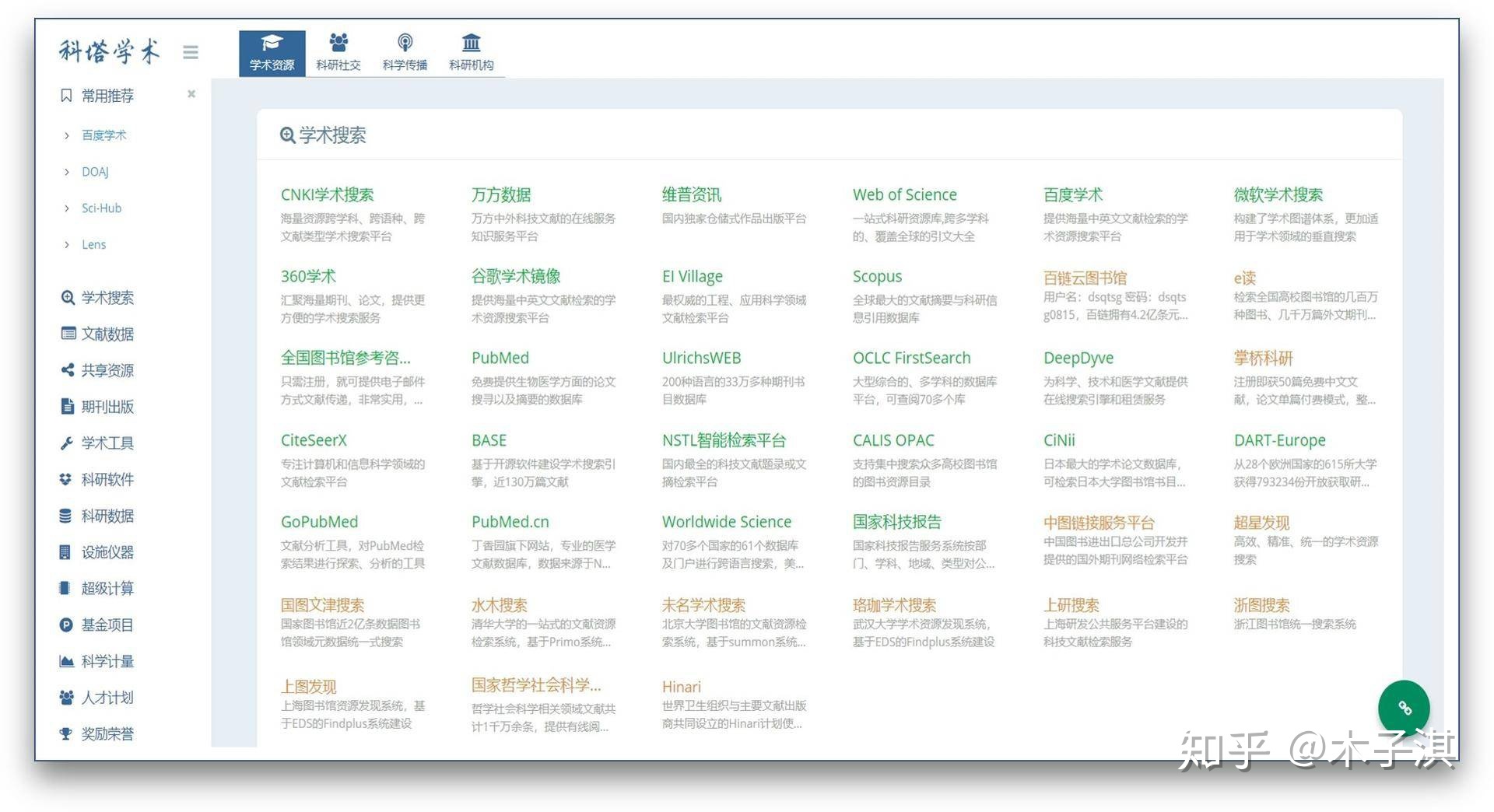Open the Web of Science link
This screenshot has height=812, width=1494.
904,194
